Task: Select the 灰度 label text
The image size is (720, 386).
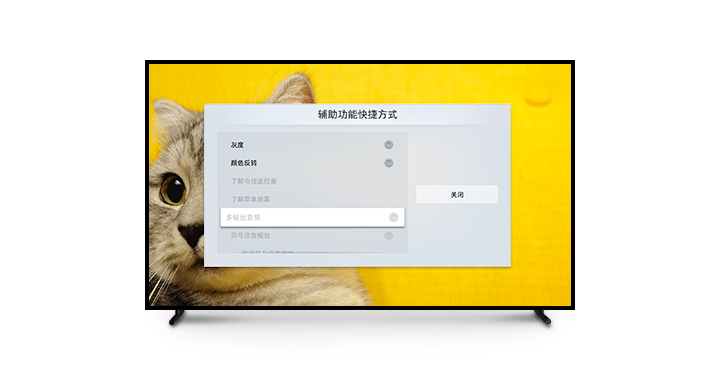Action: coord(237,145)
